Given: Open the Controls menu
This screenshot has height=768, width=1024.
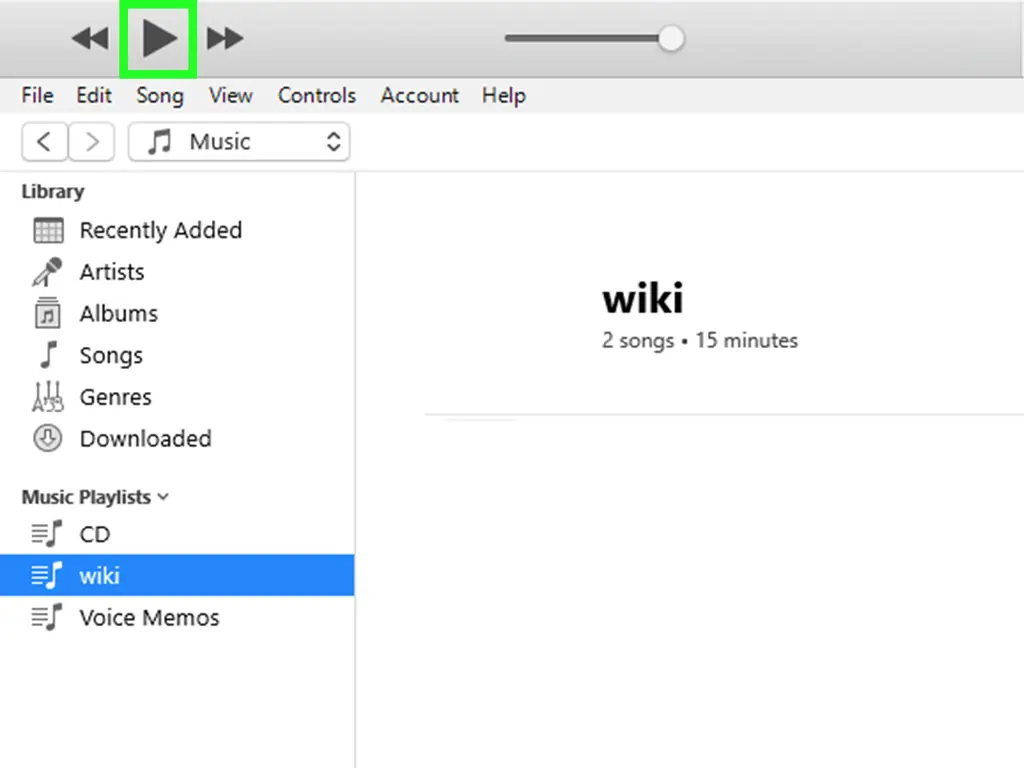Looking at the screenshot, I should 316,96.
